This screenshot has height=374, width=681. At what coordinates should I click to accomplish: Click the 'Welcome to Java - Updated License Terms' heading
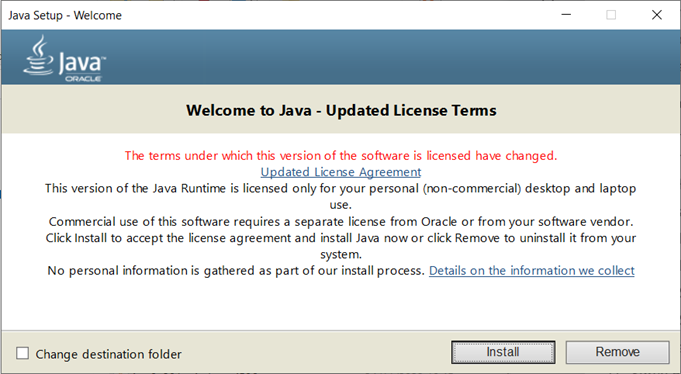point(341,110)
